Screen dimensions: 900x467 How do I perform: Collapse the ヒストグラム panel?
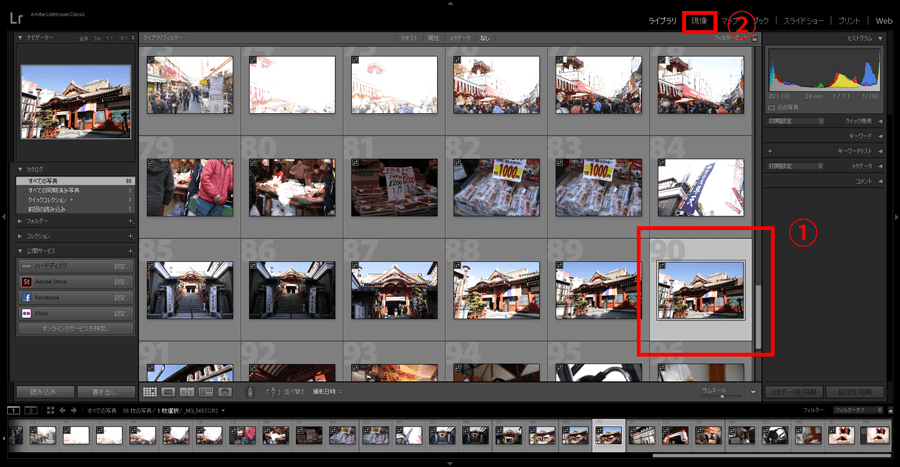[x=880, y=38]
